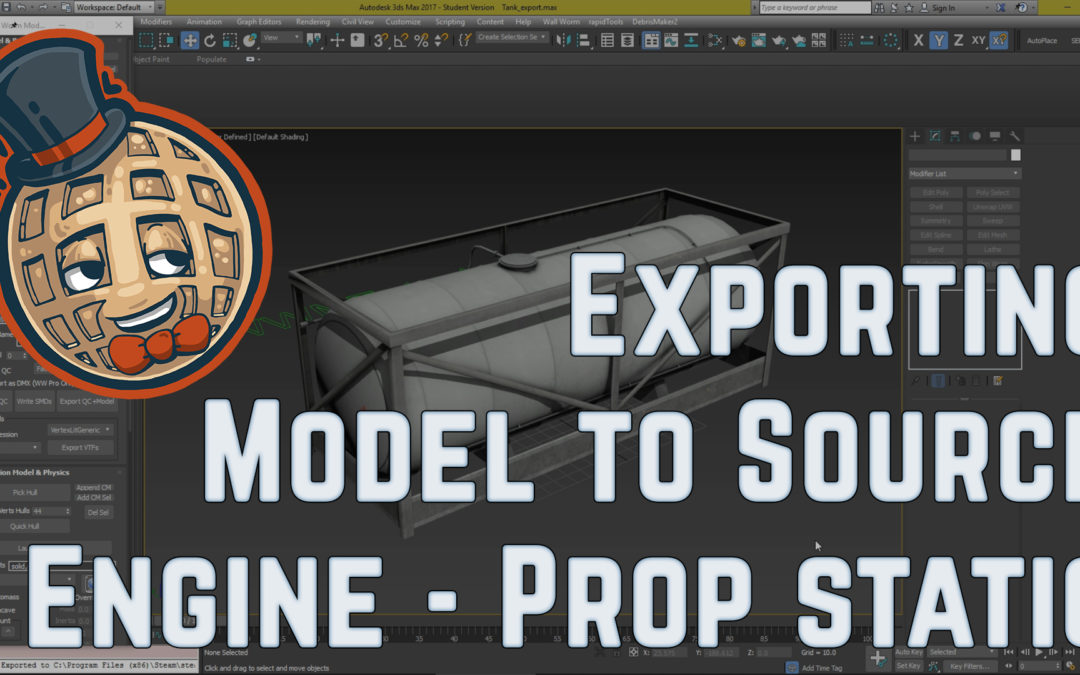
Task: Toggle the Auto Key button
Action: click(x=908, y=652)
